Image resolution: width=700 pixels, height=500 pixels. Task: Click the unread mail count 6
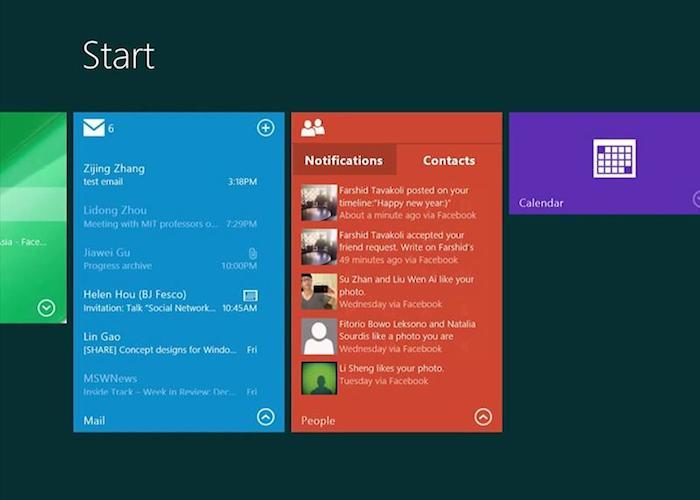(x=111, y=129)
